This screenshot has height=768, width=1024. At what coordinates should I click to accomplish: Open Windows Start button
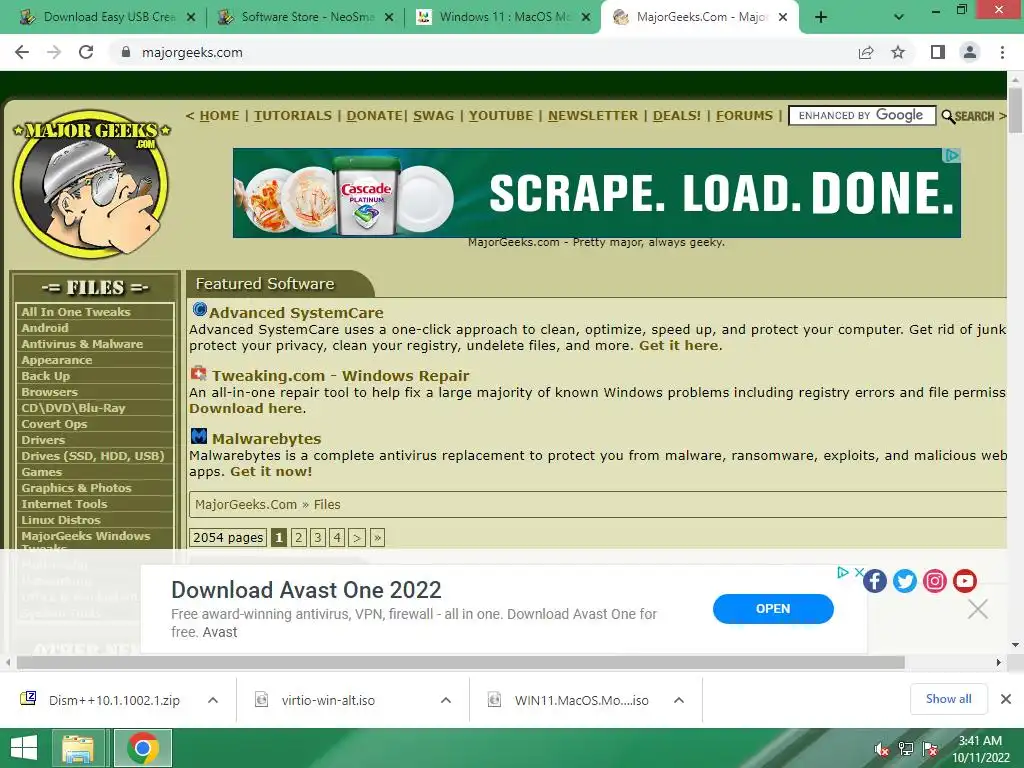[x=24, y=748]
